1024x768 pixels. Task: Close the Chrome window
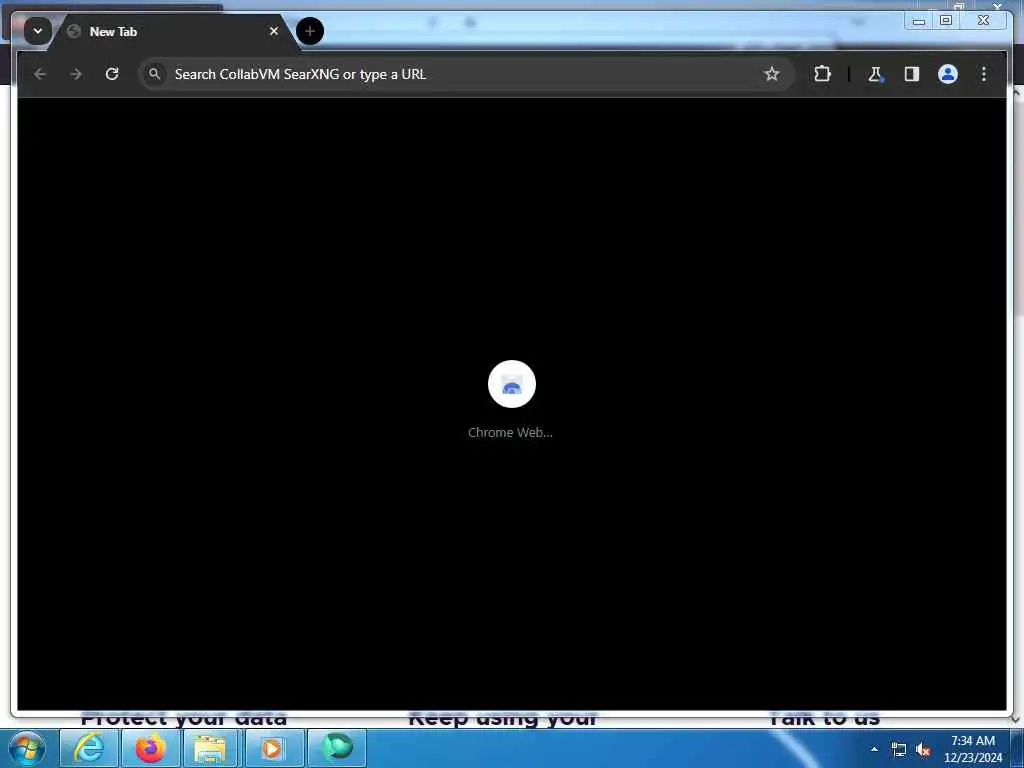[984, 21]
